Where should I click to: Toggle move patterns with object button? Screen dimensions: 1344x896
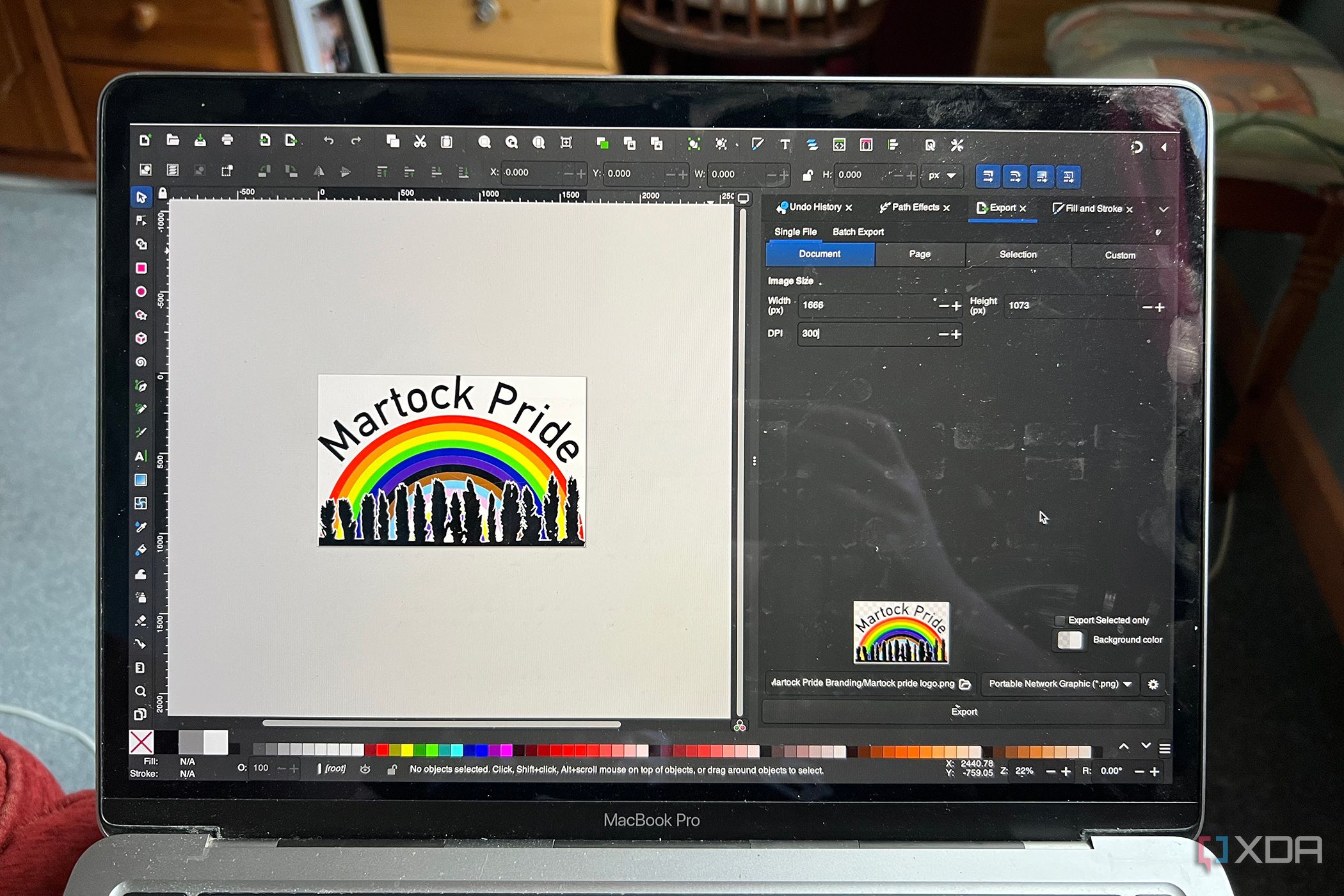point(1069,177)
